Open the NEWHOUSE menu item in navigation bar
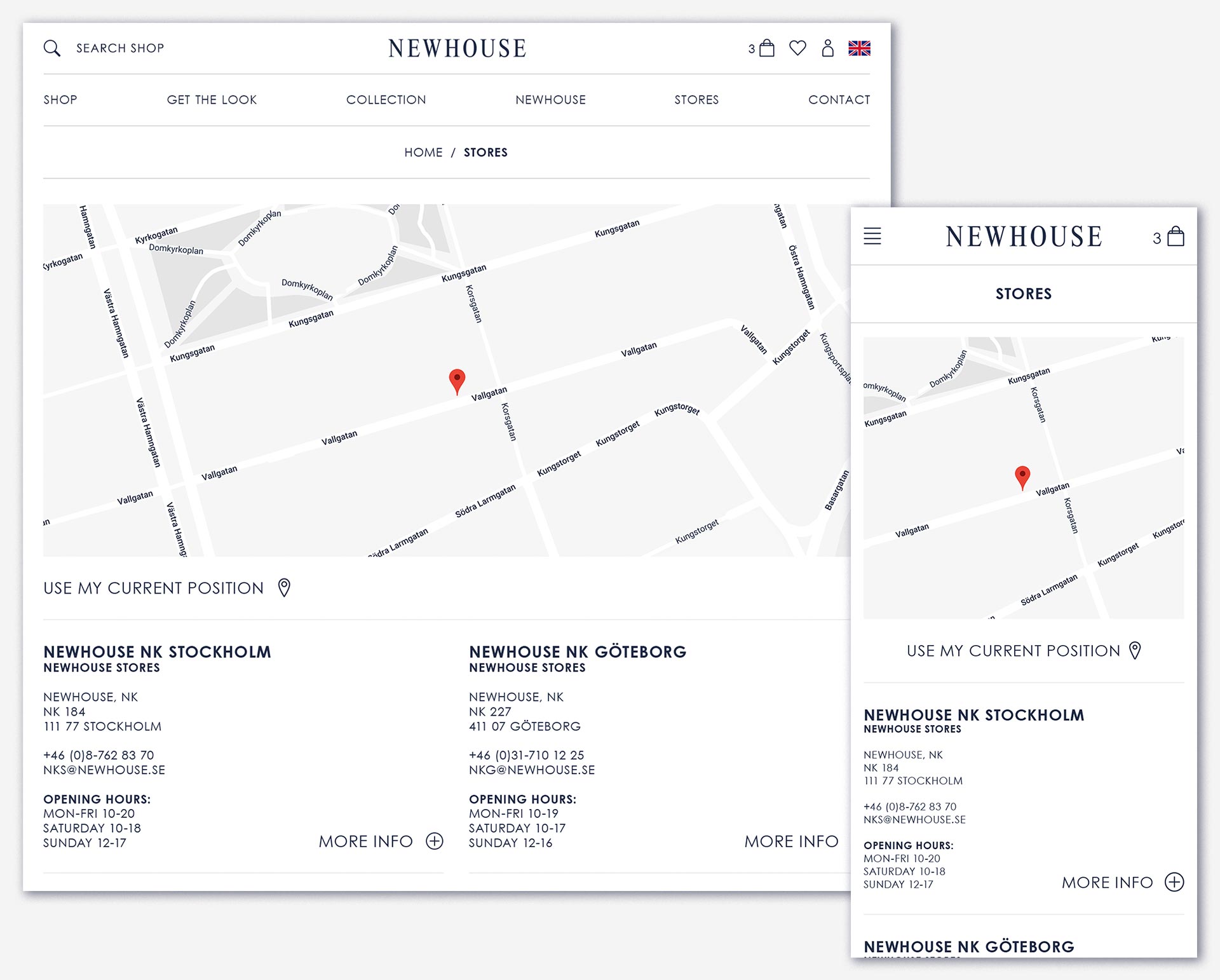Screen dimensions: 1220x980 tap(550, 100)
